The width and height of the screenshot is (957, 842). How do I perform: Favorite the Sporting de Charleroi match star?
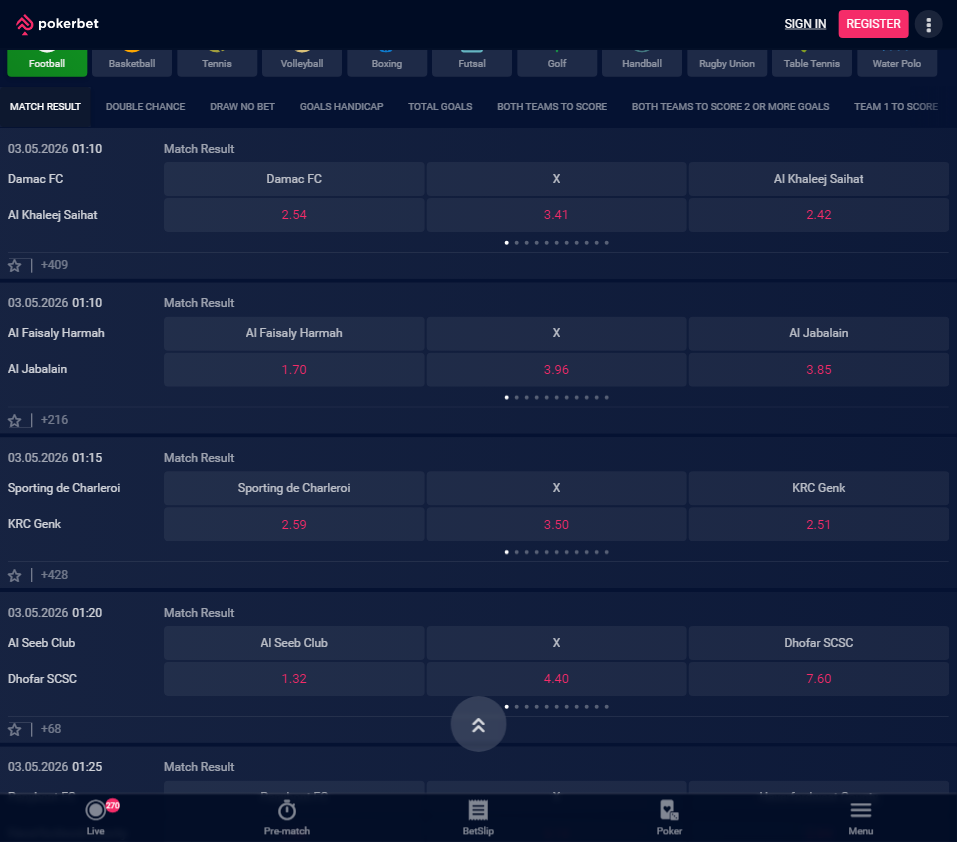tap(15, 575)
